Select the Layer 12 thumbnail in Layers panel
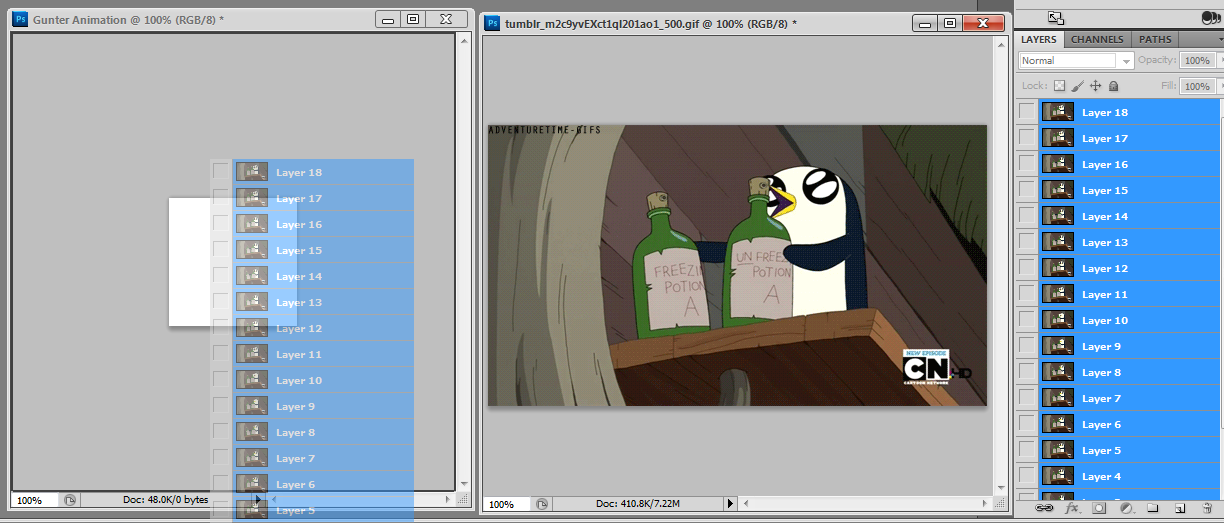 [x=1058, y=268]
